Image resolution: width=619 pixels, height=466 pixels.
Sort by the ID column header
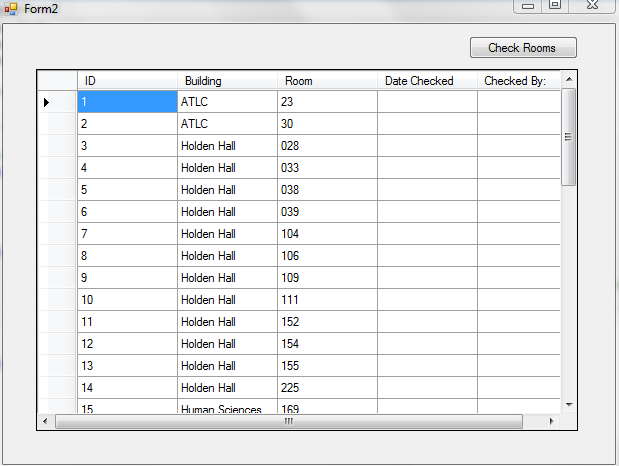127,81
